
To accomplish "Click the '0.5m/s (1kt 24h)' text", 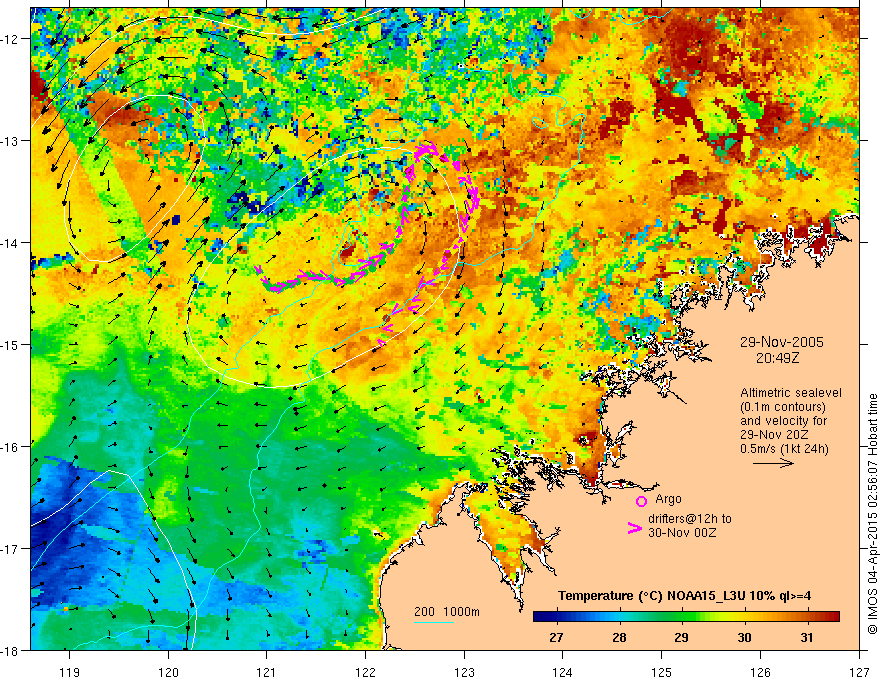I will 784,449.
